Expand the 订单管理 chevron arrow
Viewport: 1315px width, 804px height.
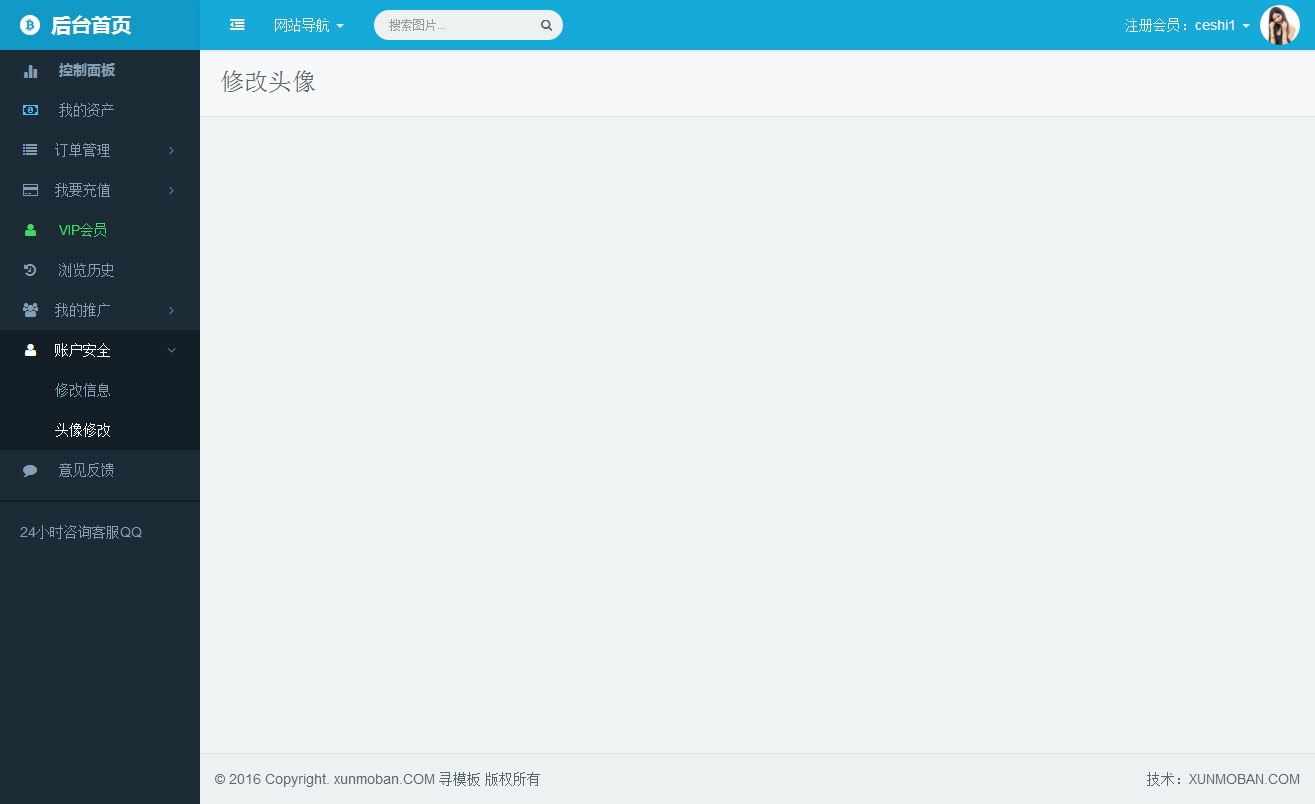171,150
